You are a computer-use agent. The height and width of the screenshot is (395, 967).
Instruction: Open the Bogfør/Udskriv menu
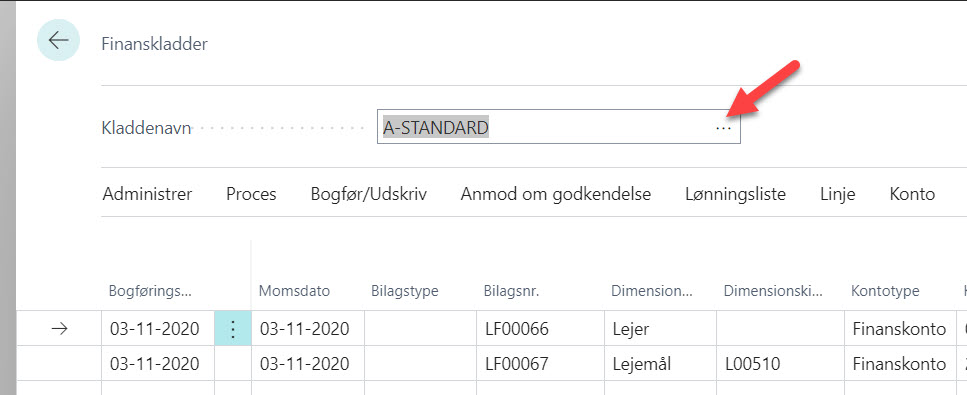click(x=369, y=194)
